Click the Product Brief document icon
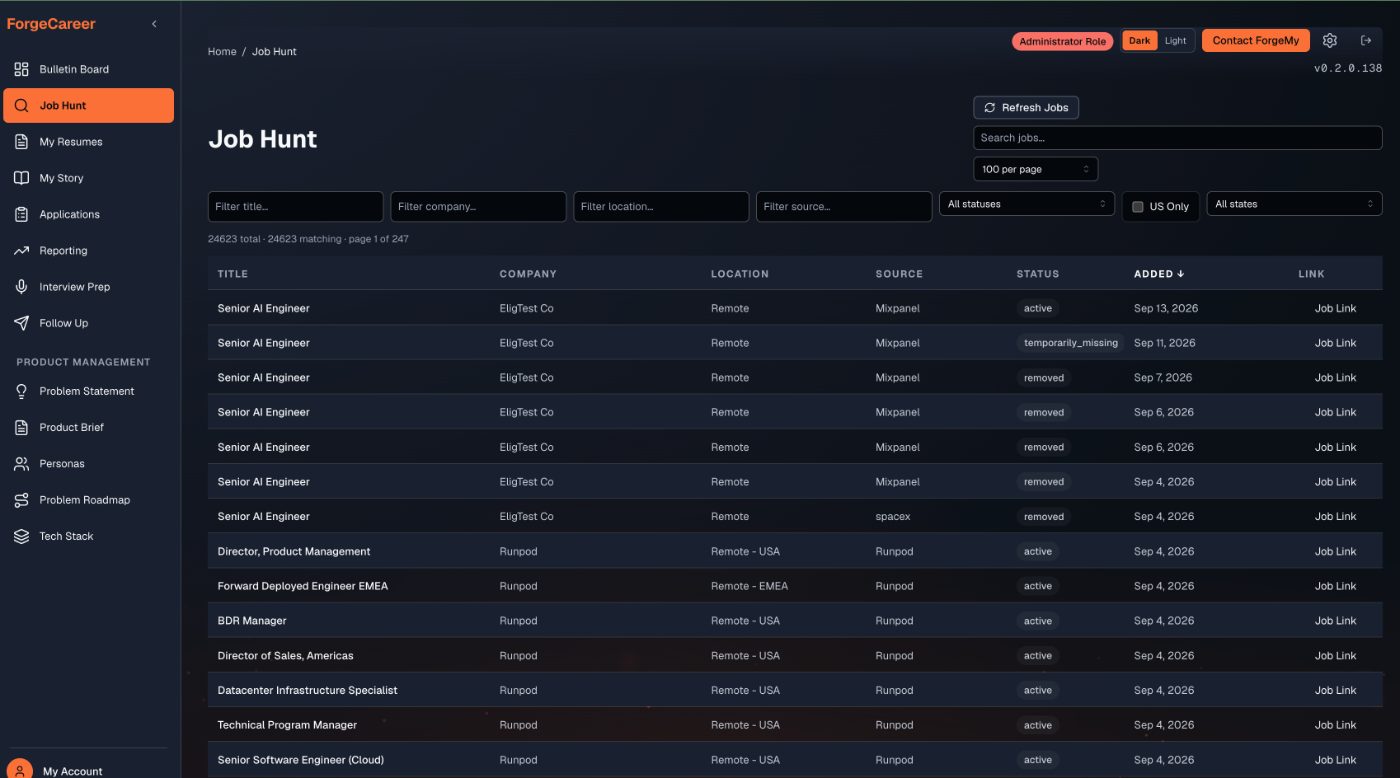The image size is (1400, 778). [21, 427]
